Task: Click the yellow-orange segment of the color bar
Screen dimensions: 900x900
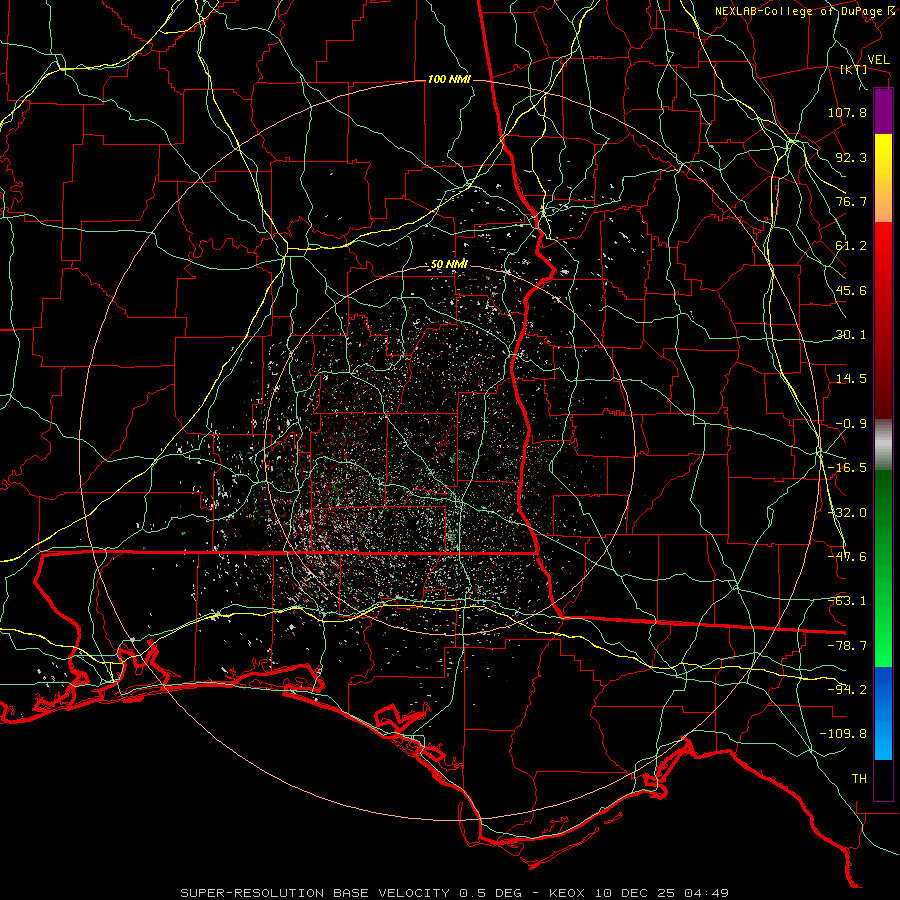Action: tap(883, 178)
